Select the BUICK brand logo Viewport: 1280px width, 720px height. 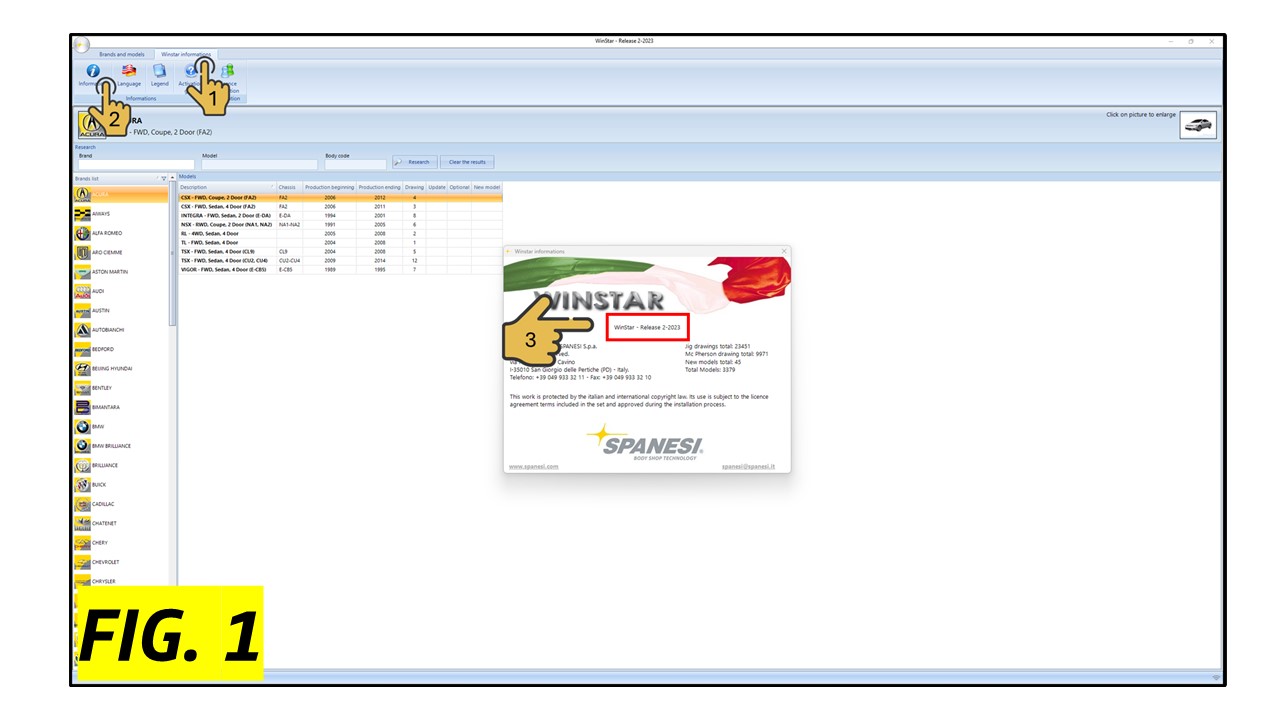pyautogui.click(x=83, y=484)
